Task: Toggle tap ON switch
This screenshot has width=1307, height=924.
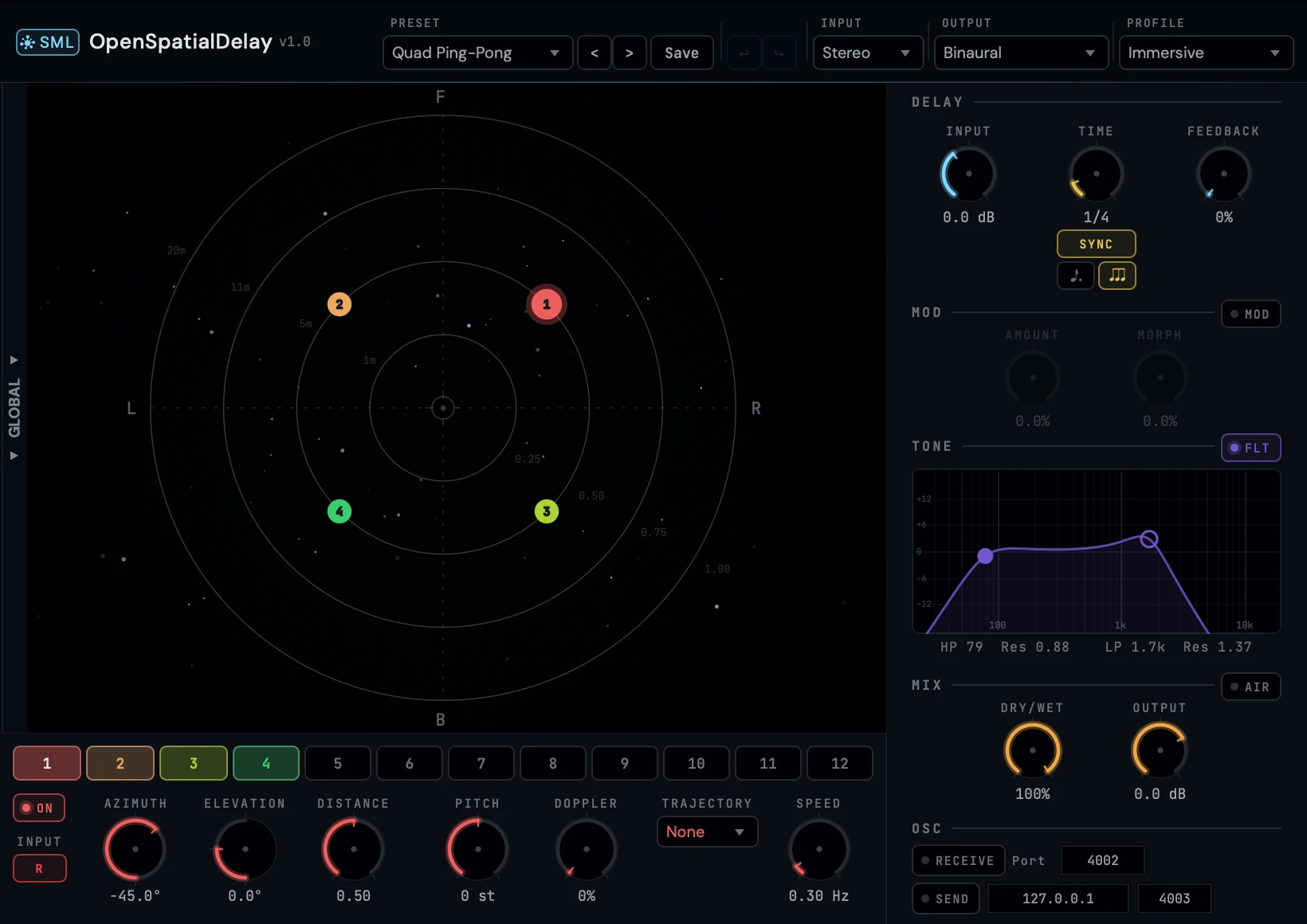Action: [x=39, y=808]
